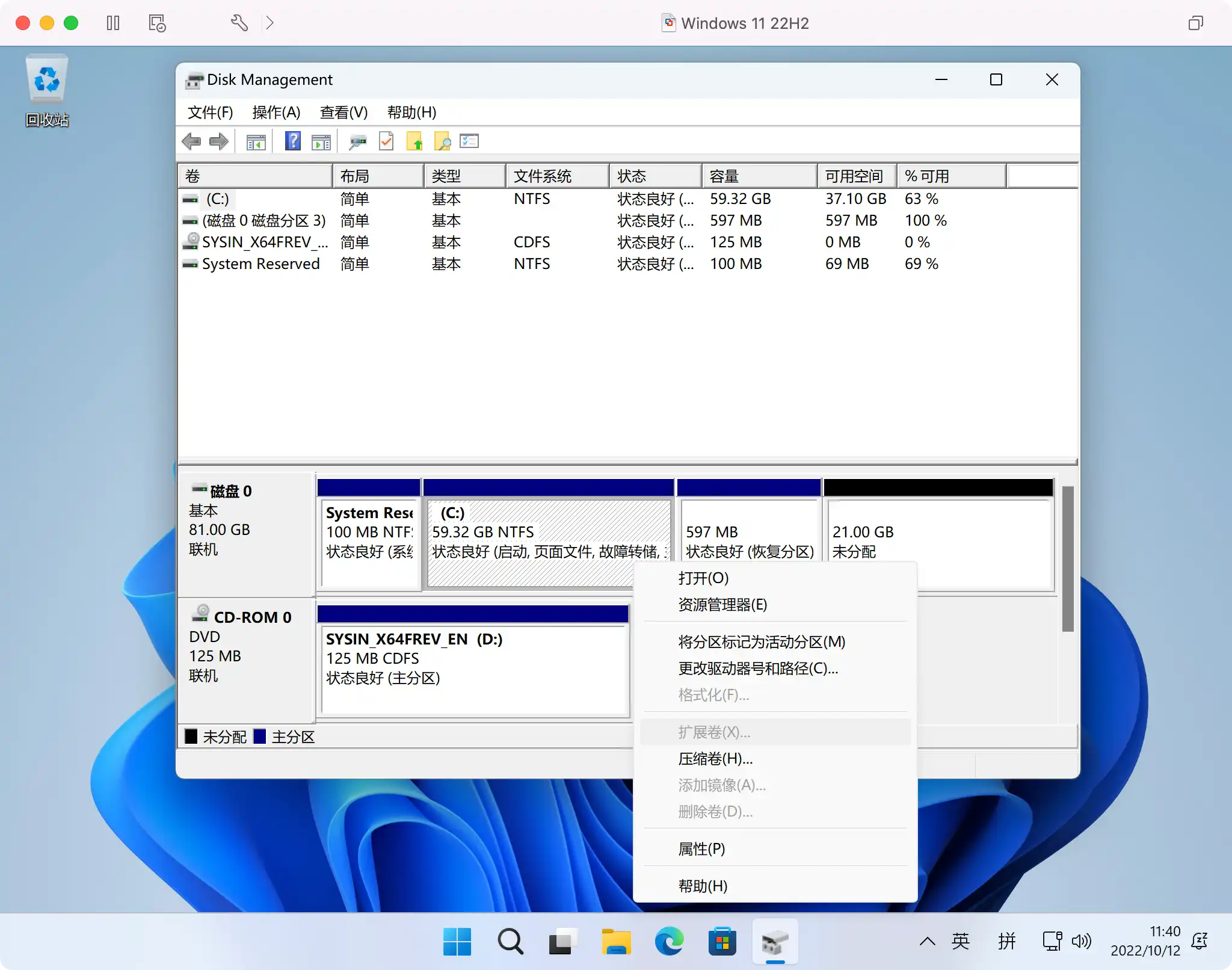
Task: Open the 查看(V) menu
Action: [343, 113]
